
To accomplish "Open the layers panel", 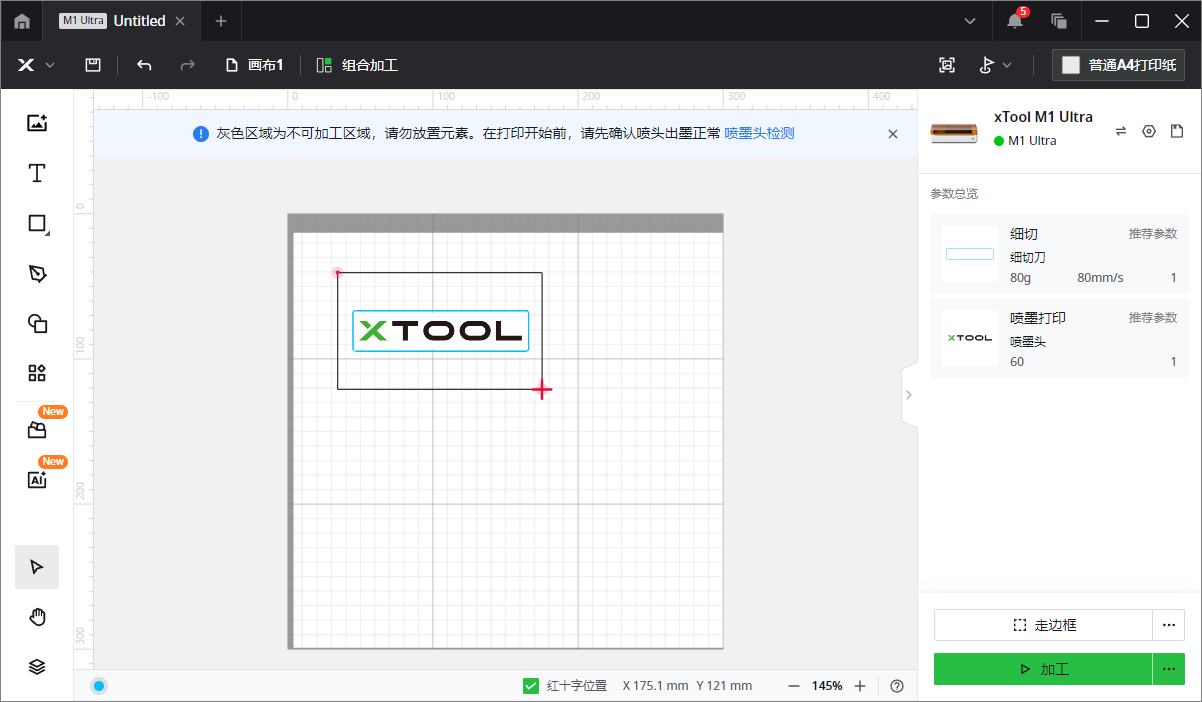I will (x=37, y=667).
